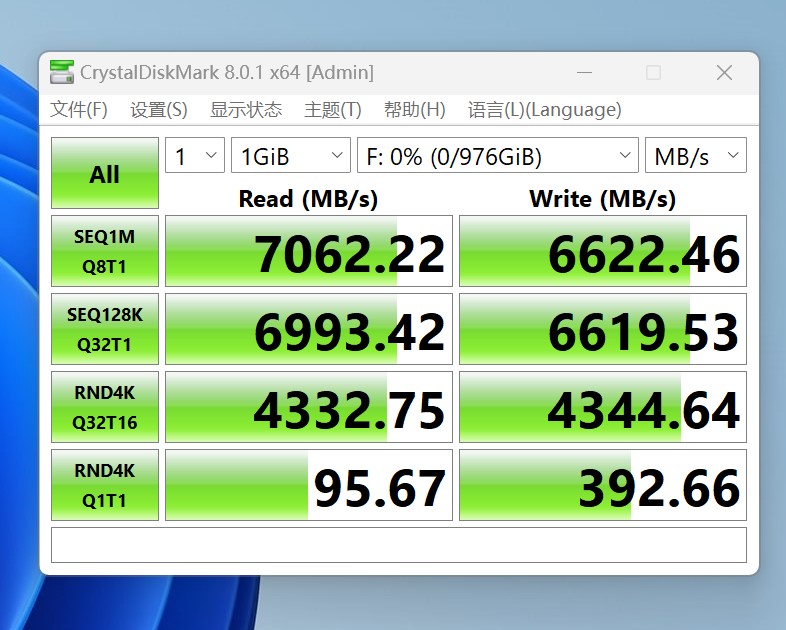Close the CrystalDiskMark window

(724, 73)
